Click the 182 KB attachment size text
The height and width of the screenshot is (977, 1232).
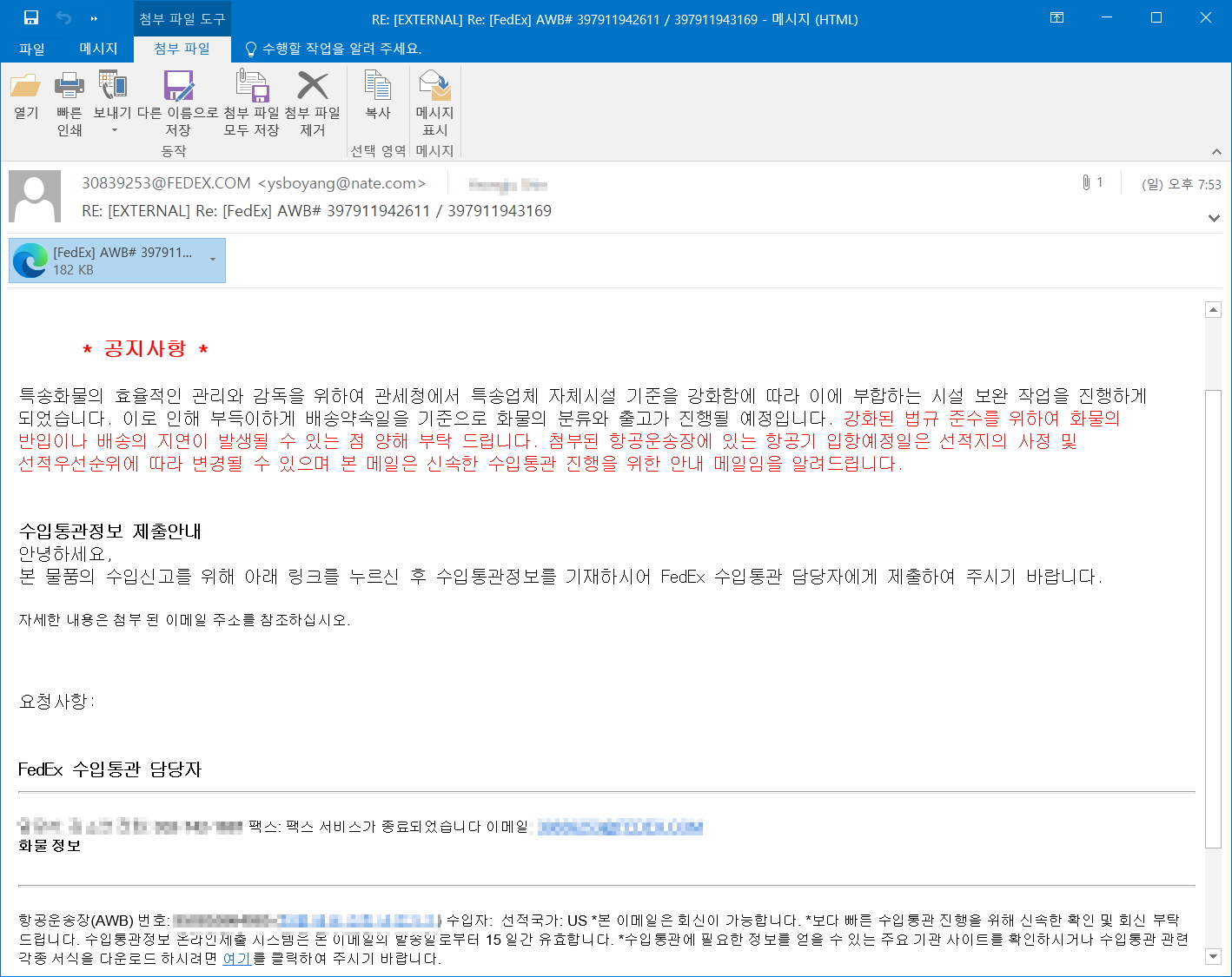pos(73,270)
